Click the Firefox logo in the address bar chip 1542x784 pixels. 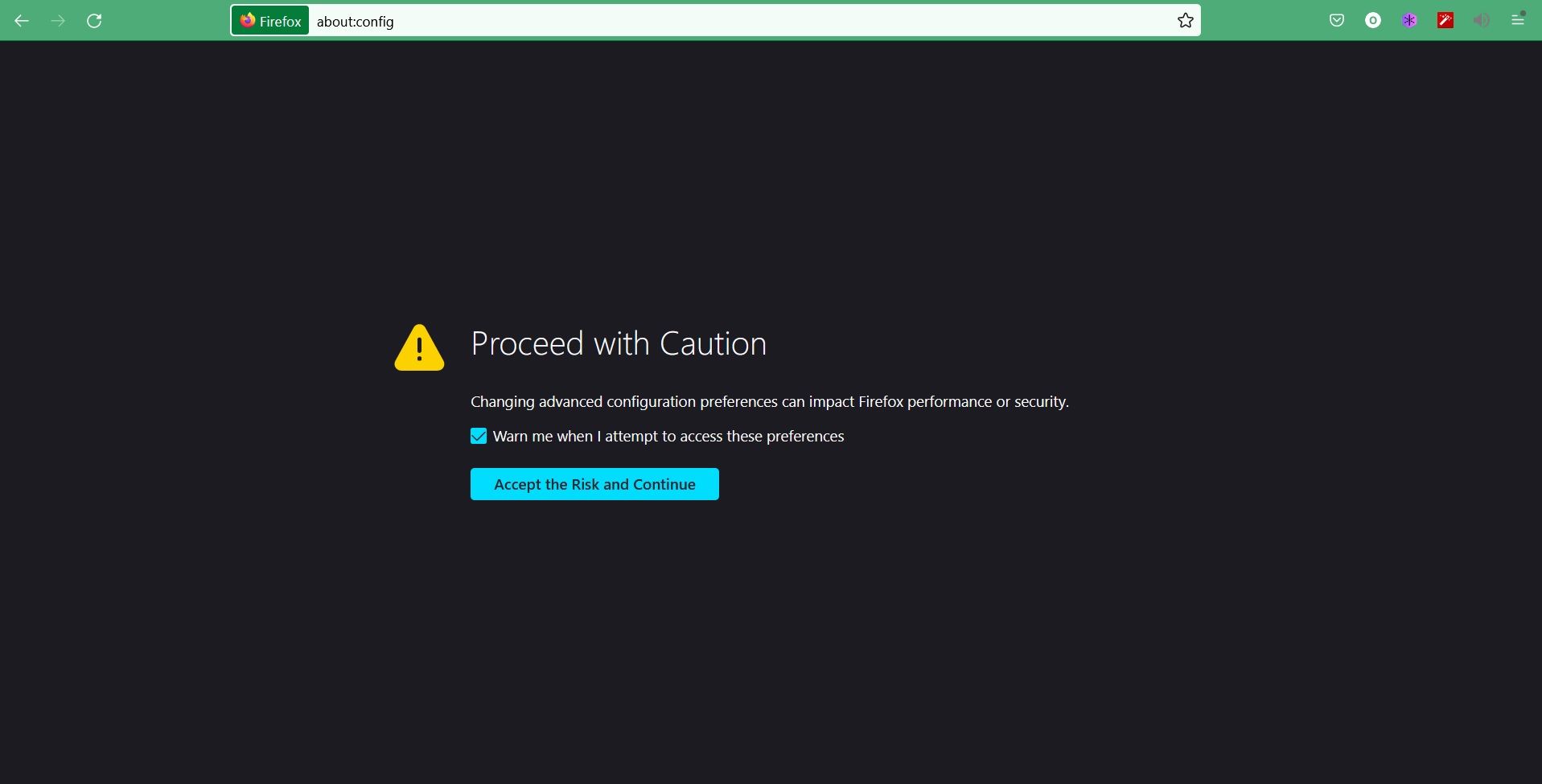246,20
